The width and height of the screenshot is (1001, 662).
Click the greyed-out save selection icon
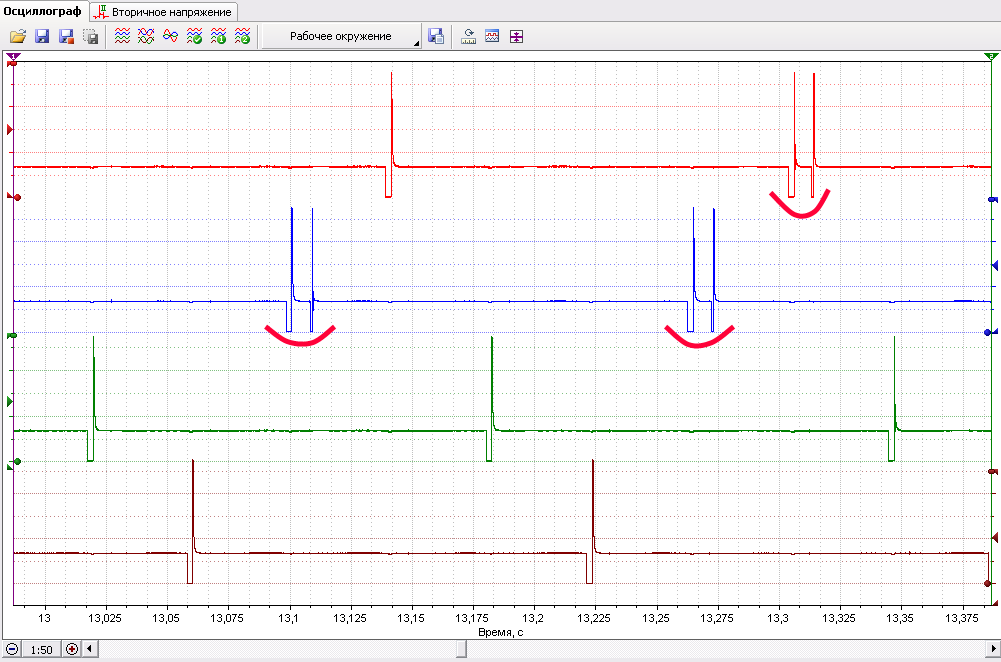(x=91, y=36)
